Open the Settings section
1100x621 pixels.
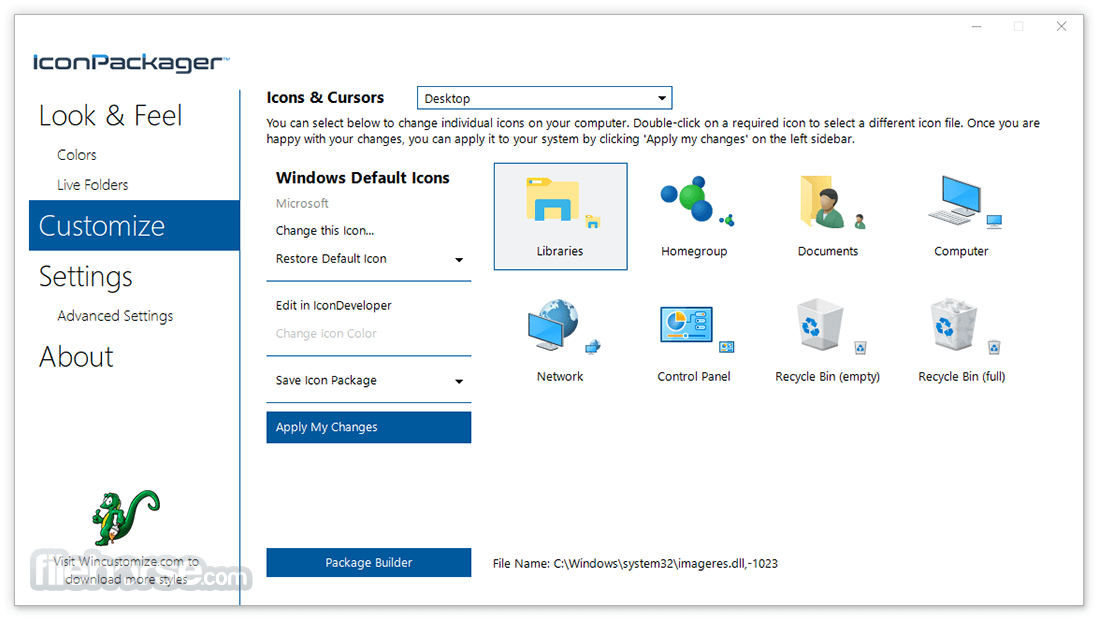pyautogui.click(x=86, y=276)
